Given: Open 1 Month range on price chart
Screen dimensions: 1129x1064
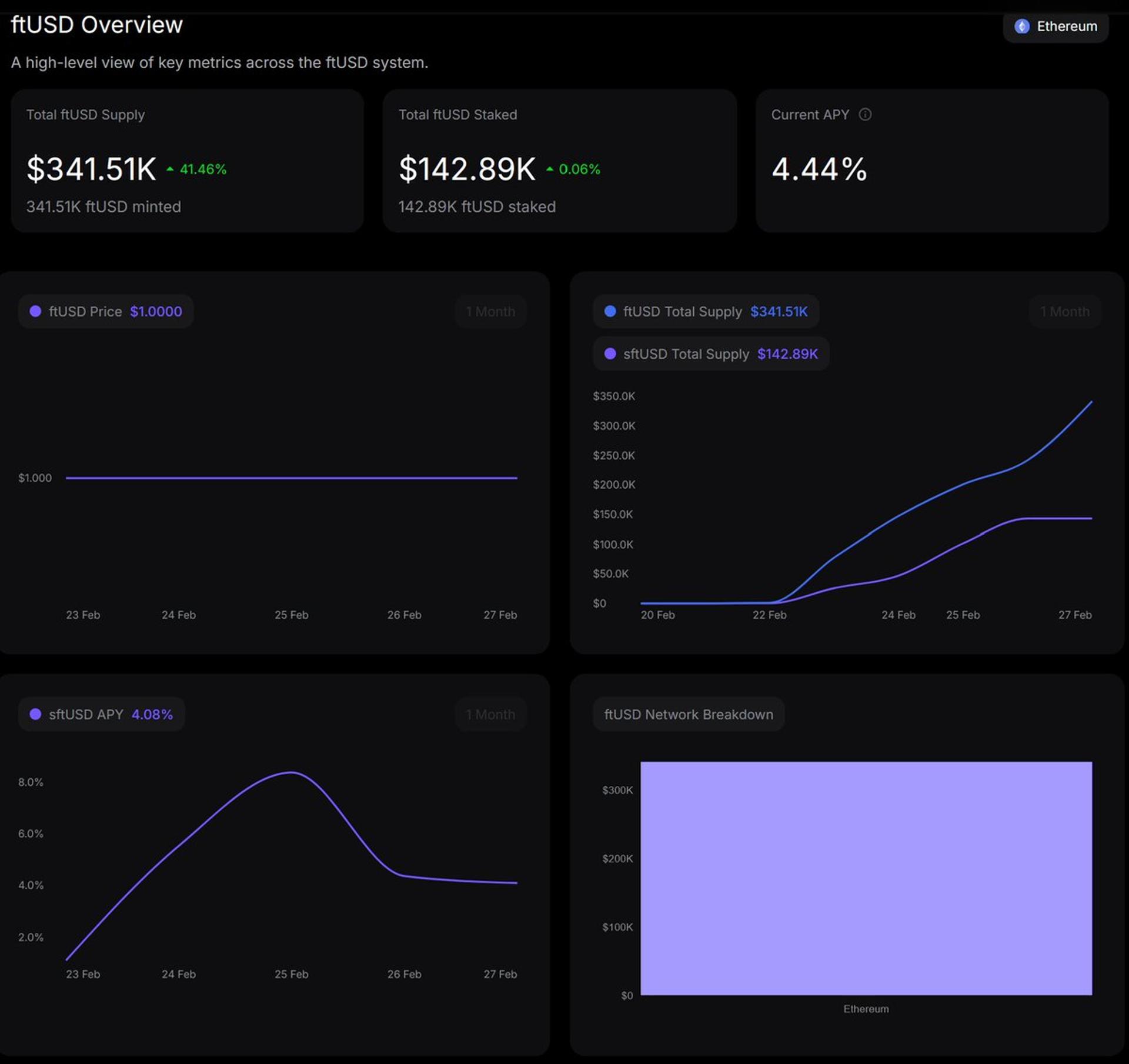Looking at the screenshot, I should tap(490, 311).
